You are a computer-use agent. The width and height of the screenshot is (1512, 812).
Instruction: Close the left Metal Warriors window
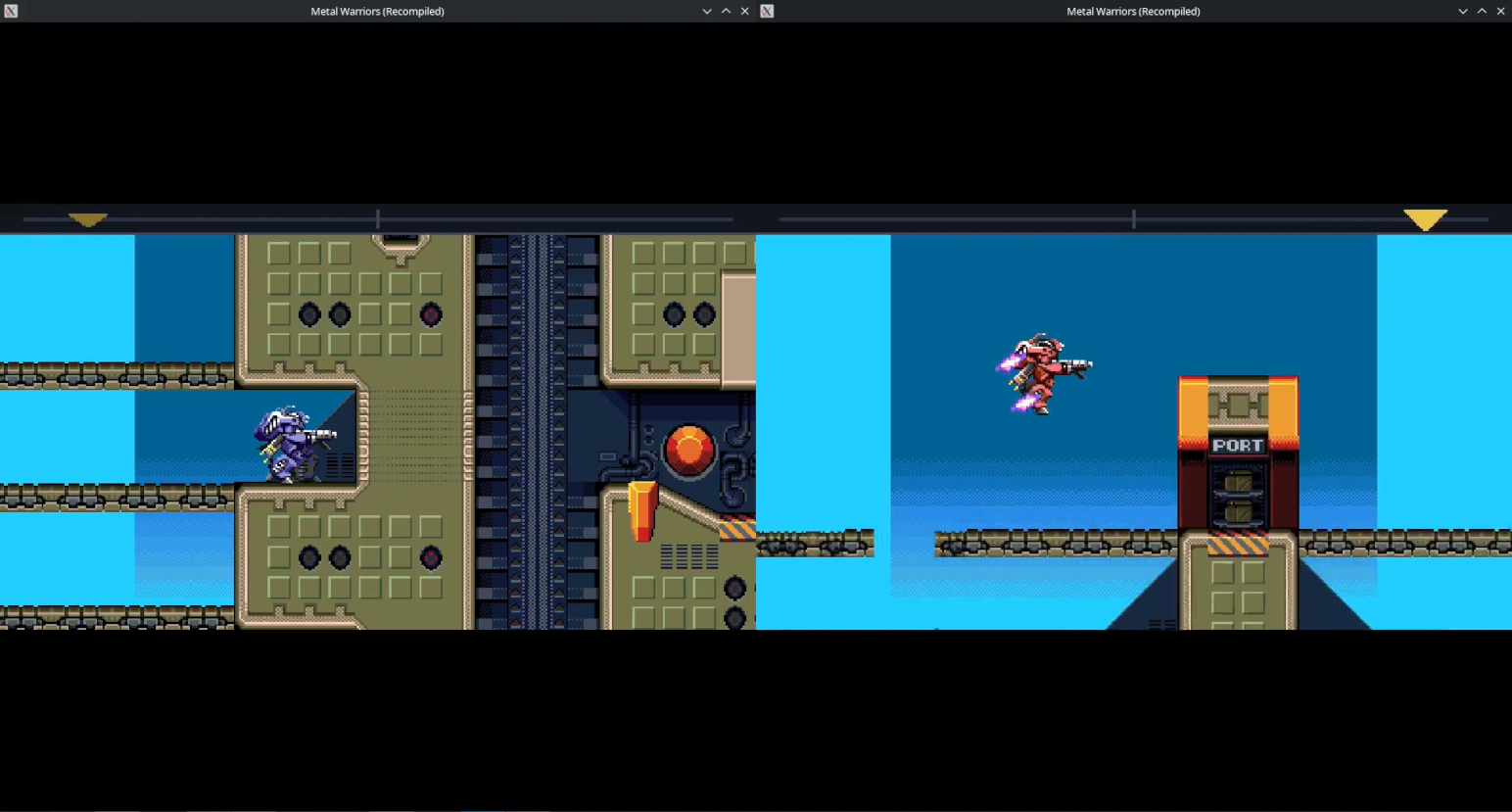click(x=745, y=11)
